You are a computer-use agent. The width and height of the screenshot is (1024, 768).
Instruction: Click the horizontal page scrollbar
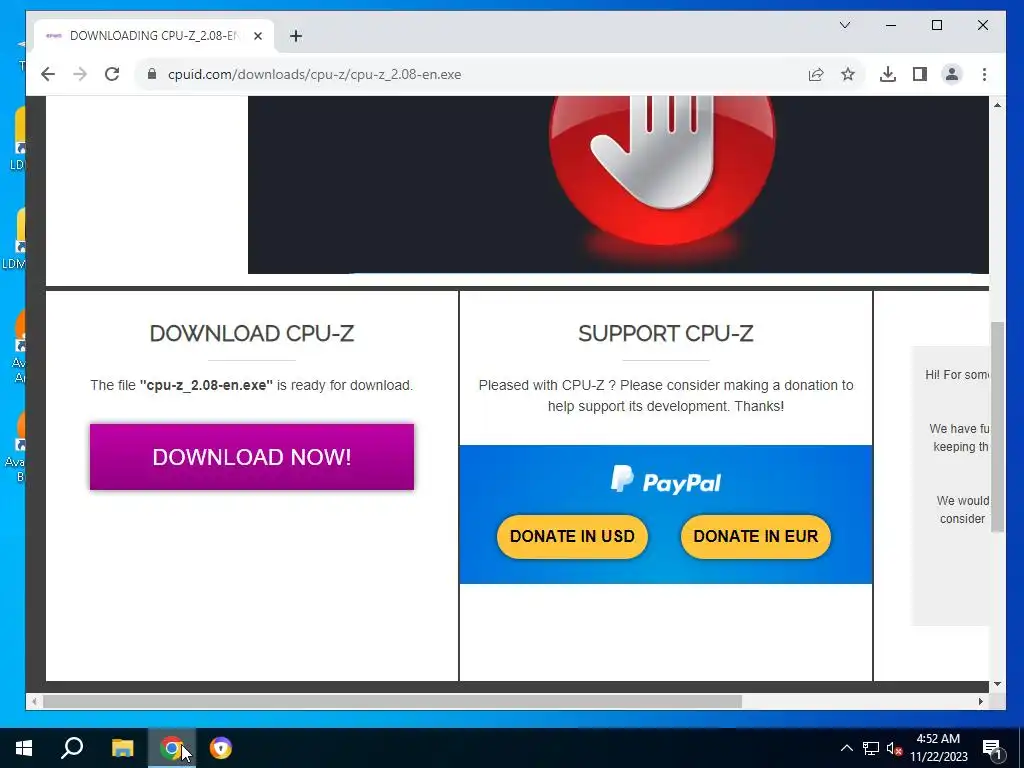(392, 701)
